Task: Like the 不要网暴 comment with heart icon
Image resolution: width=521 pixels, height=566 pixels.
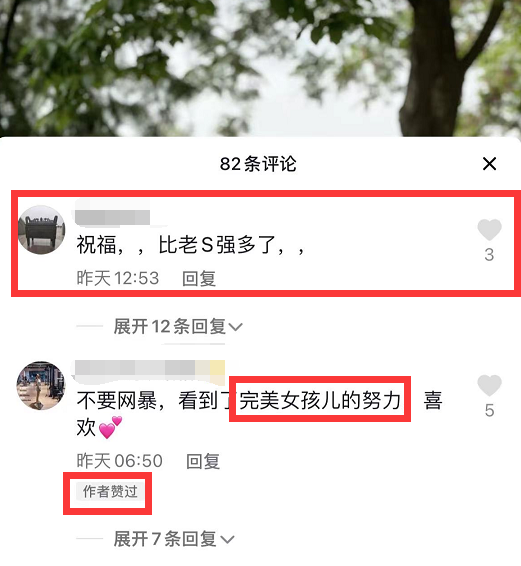Action: 489,386
